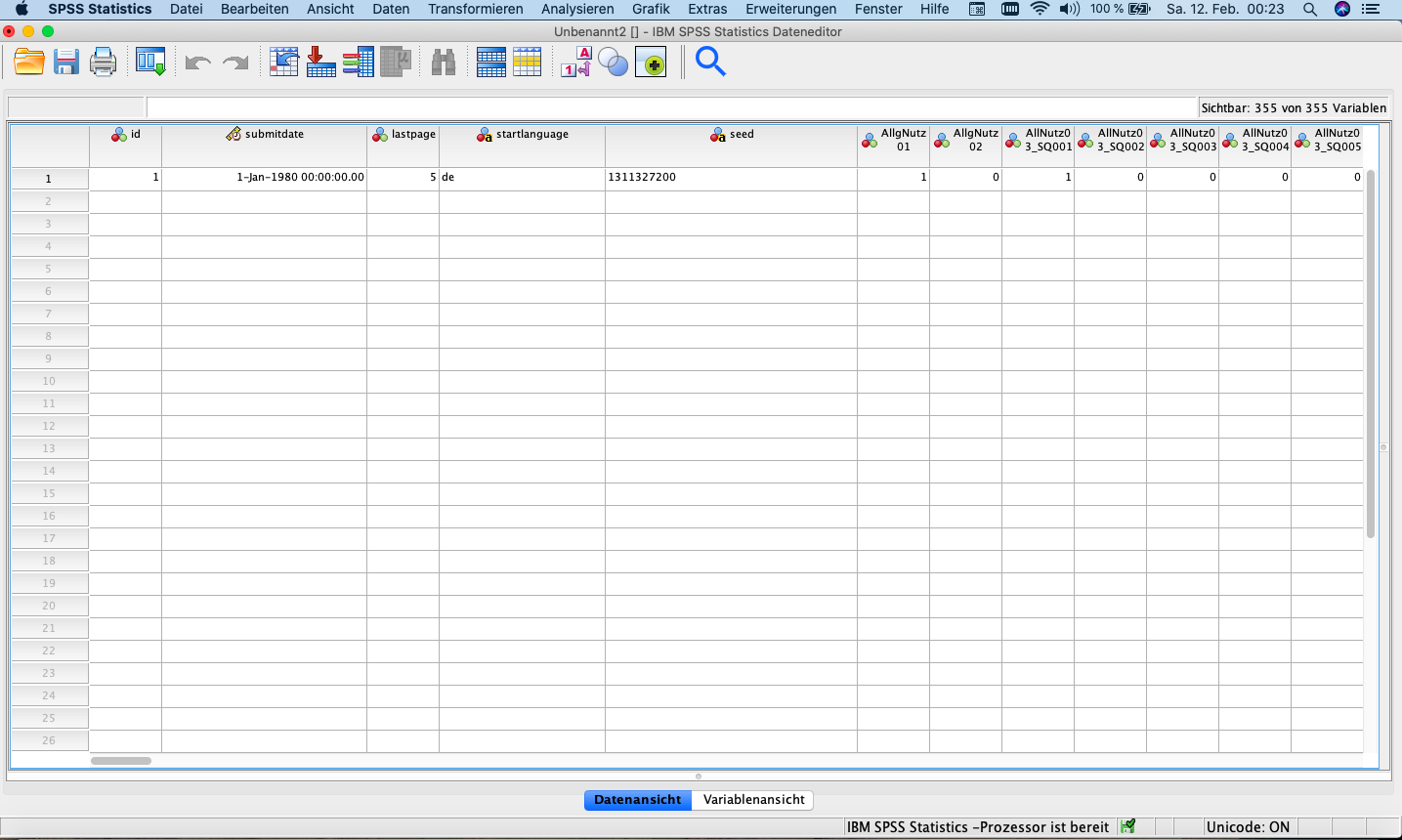
Task: Click the cell editor input field above the grid
Action: coord(671,107)
